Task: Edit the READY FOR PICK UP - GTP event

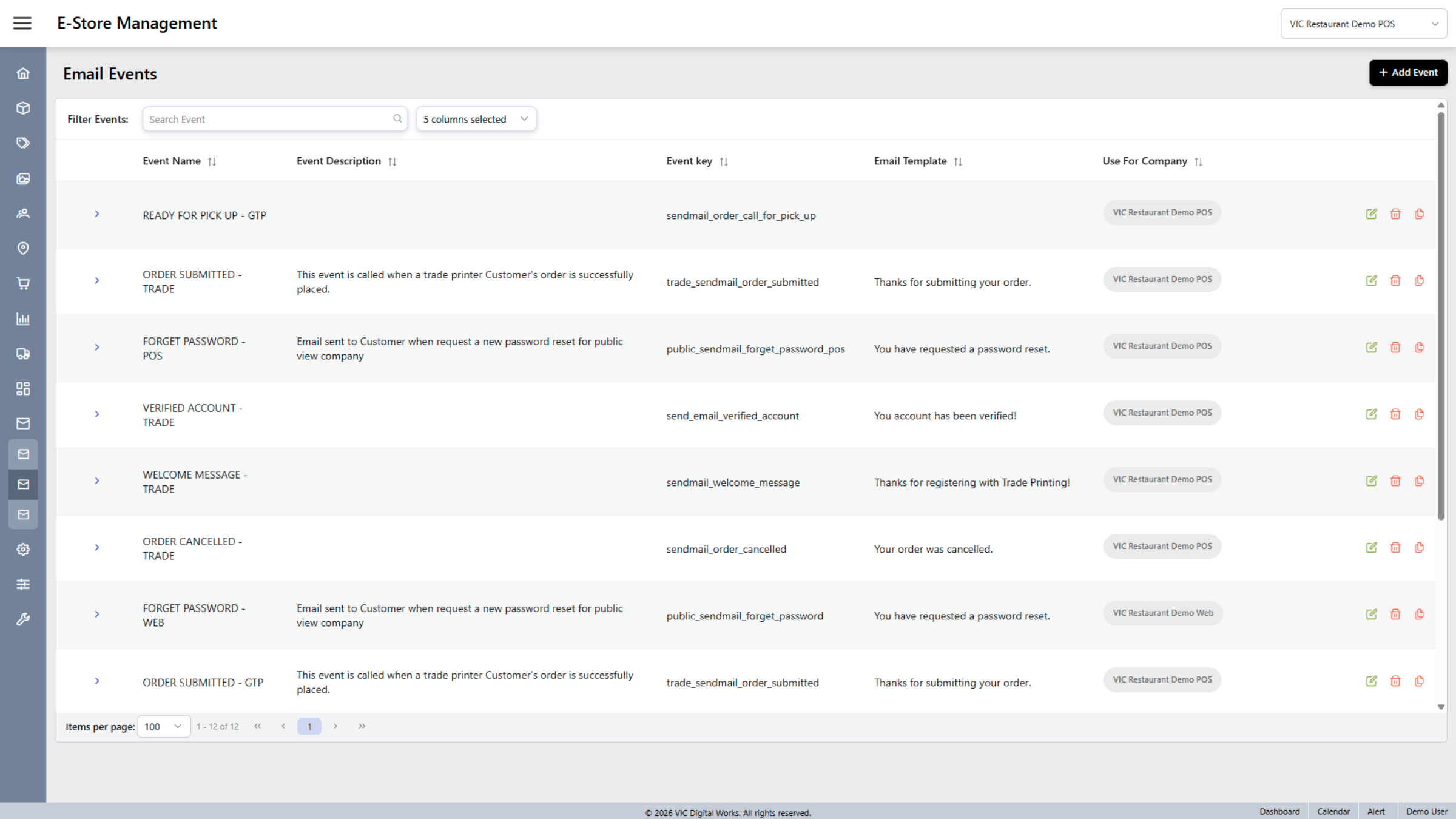Action: tap(1371, 214)
